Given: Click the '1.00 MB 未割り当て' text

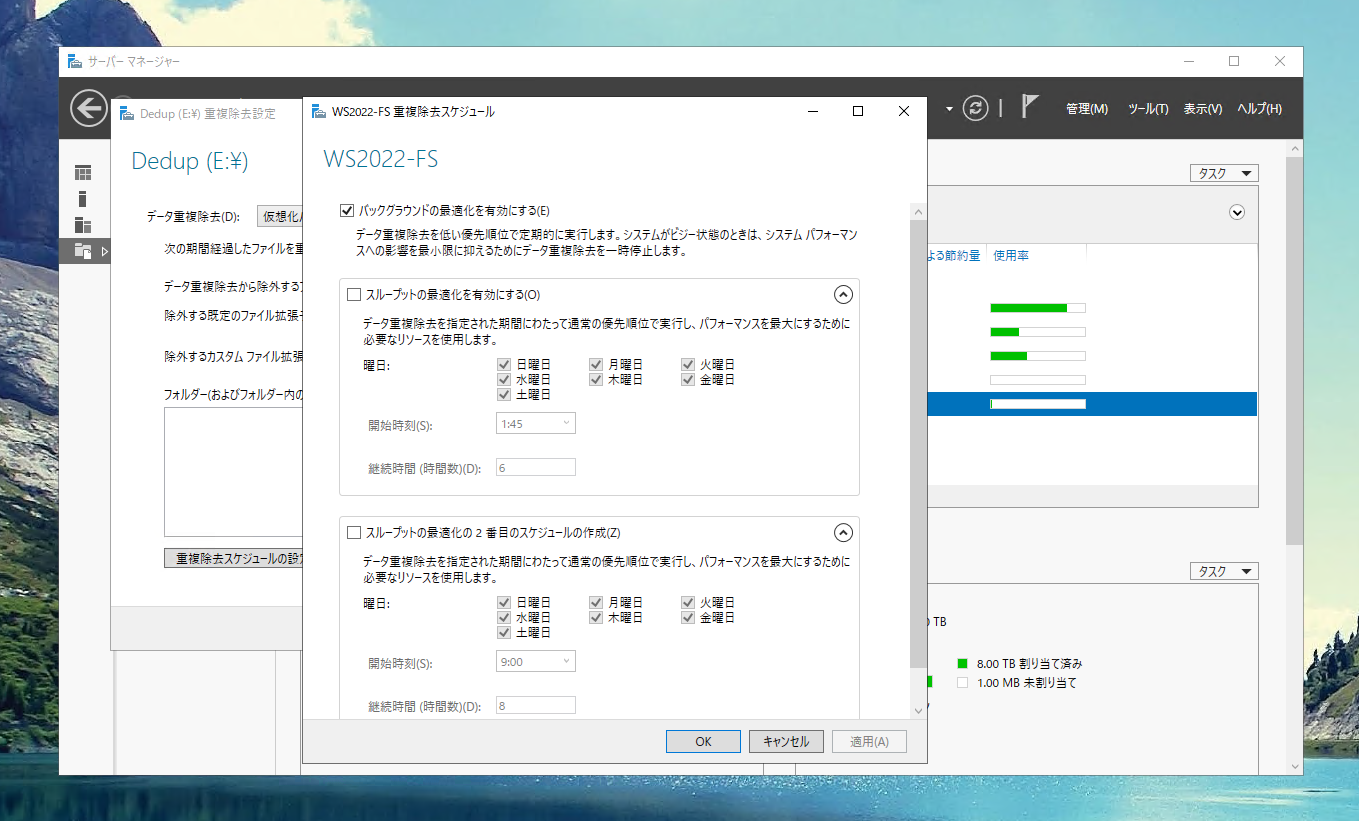Looking at the screenshot, I should (x=1027, y=683).
